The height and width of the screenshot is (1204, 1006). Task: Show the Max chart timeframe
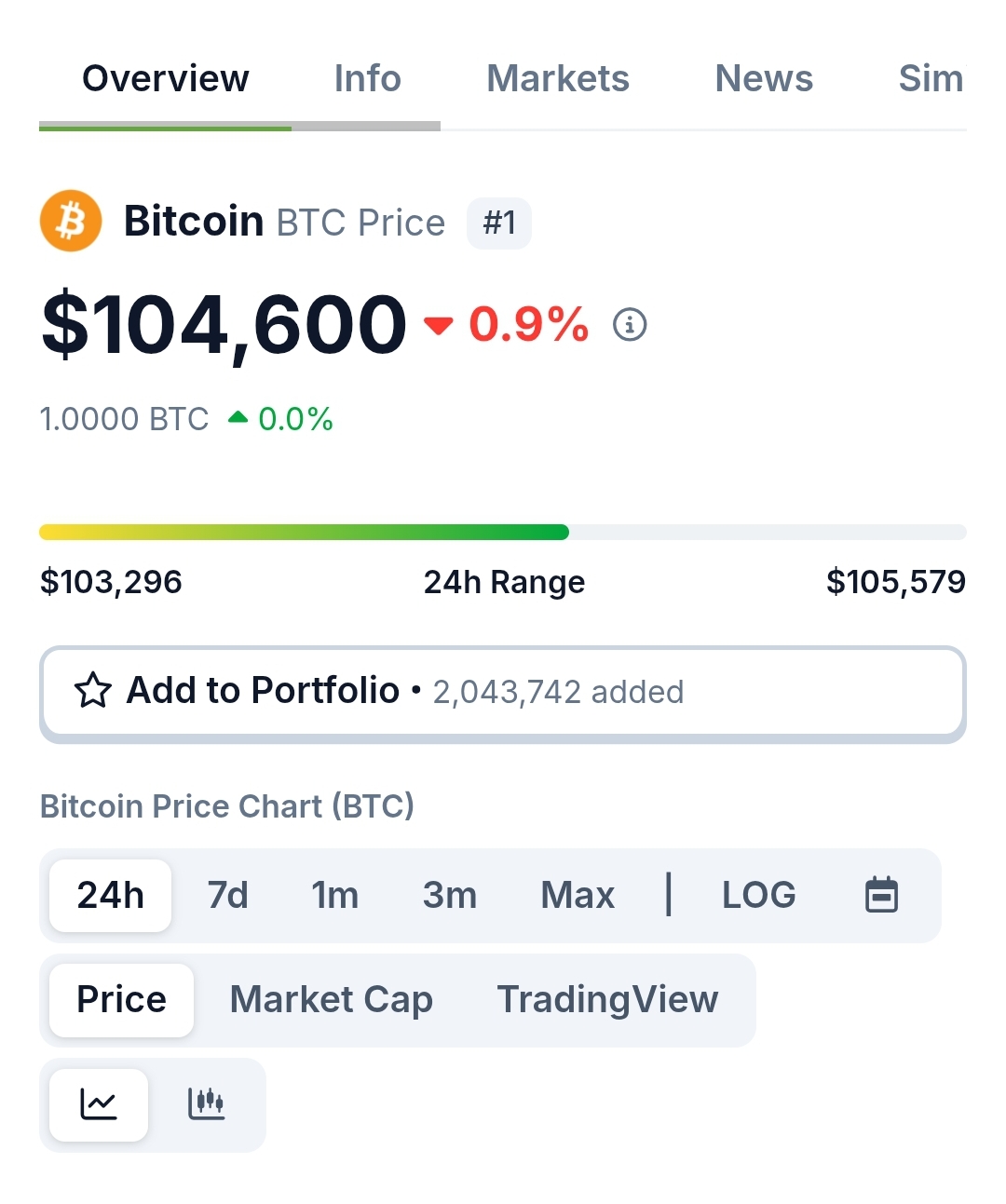[x=578, y=895]
